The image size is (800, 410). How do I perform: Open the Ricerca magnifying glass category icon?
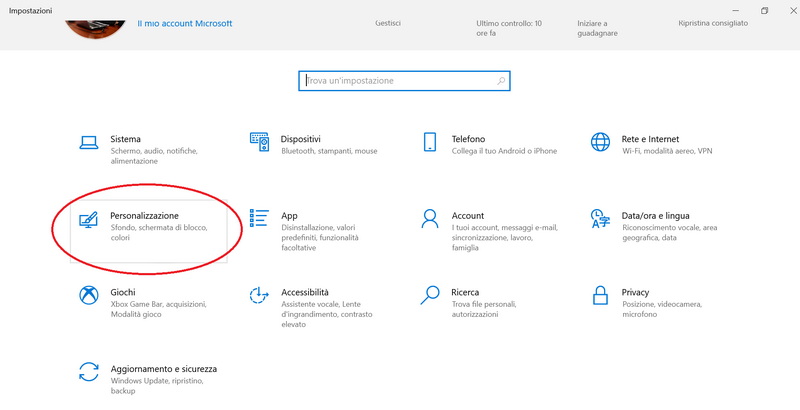pyautogui.click(x=430, y=295)
